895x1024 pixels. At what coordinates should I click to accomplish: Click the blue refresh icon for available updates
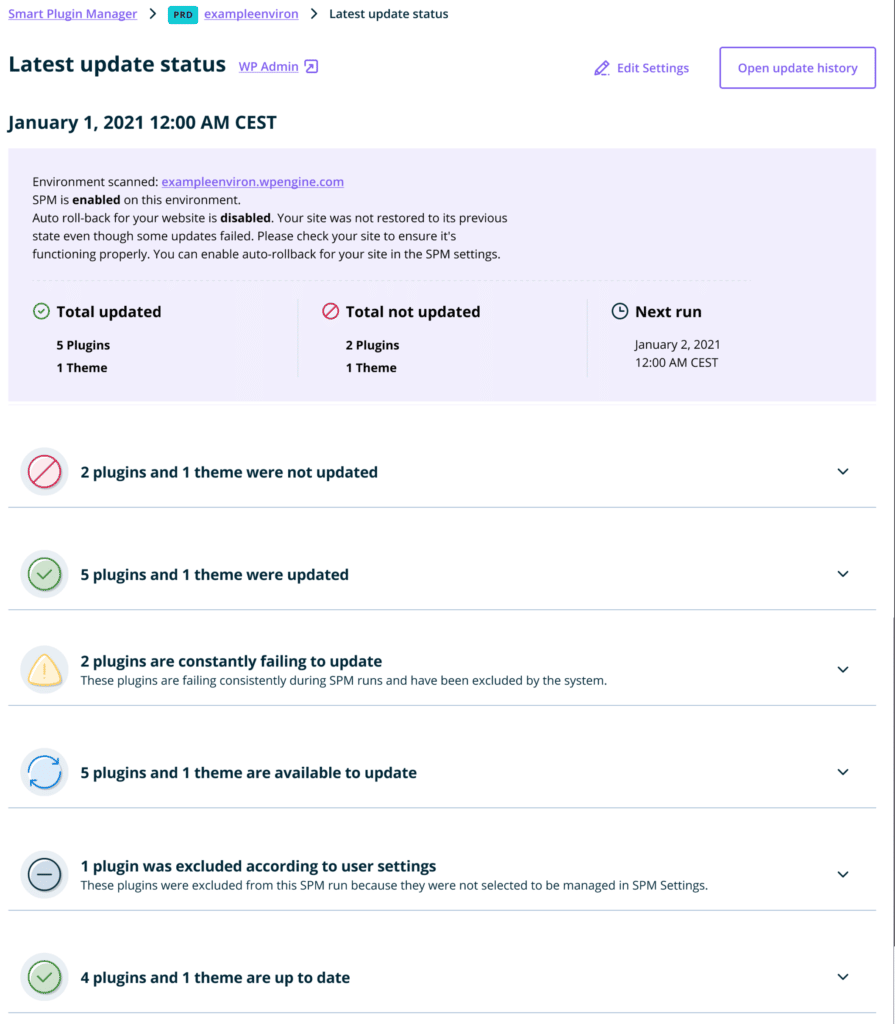[44, 772]
